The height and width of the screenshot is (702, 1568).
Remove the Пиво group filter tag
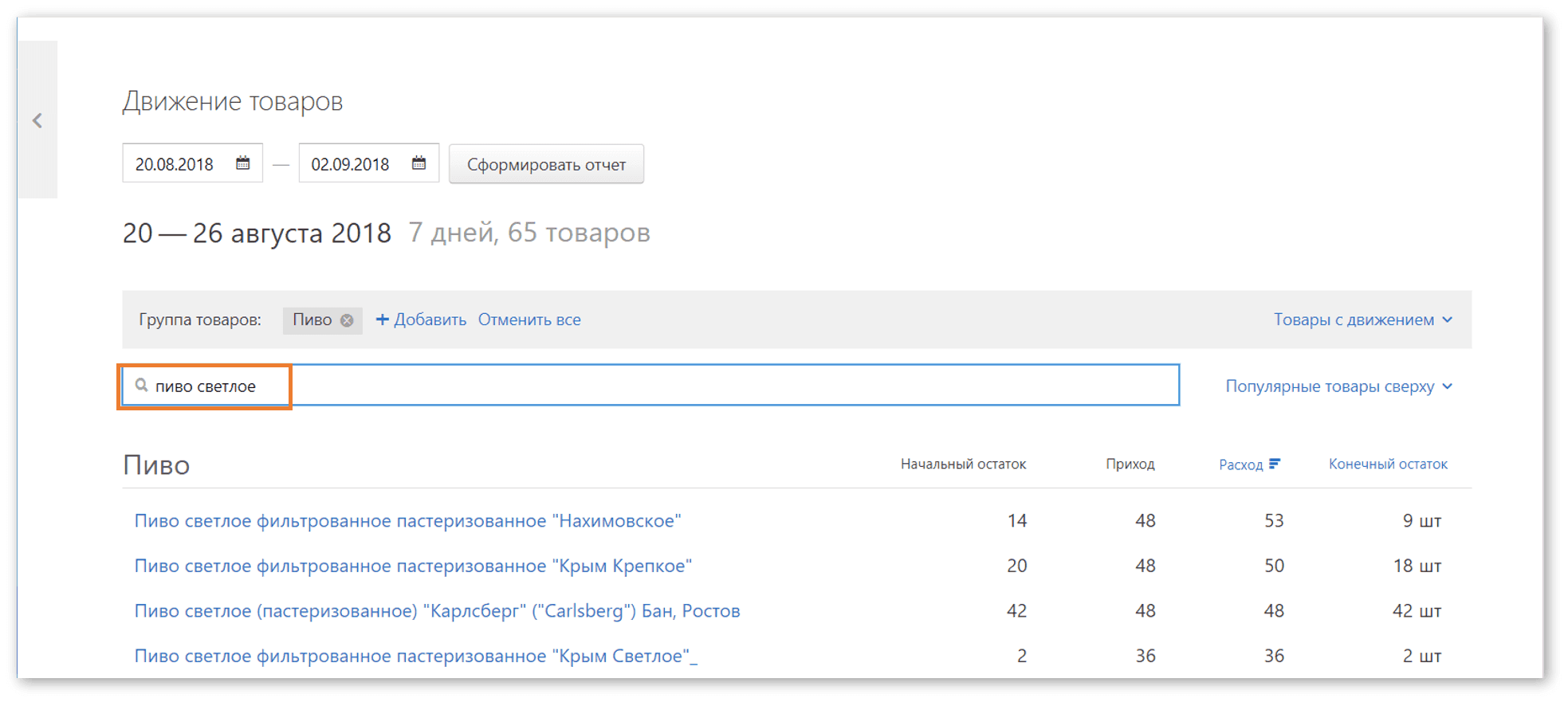(x=347, y=320)
